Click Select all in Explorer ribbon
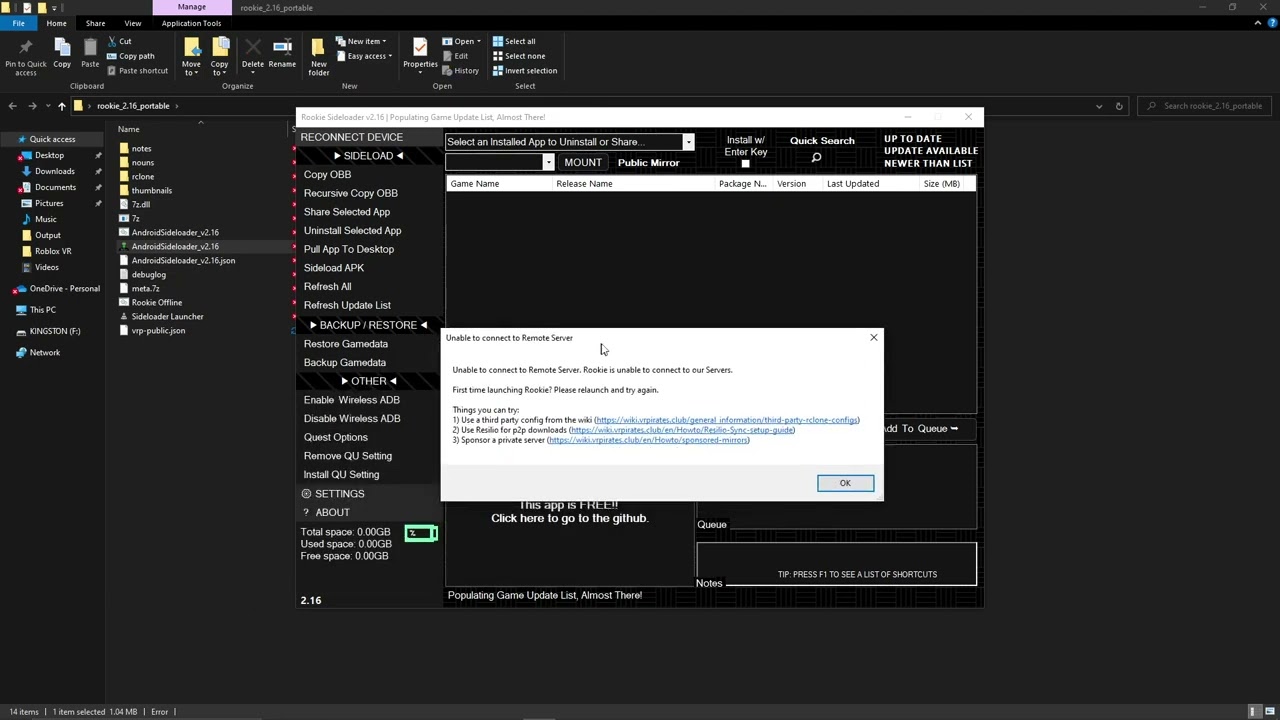 (x=514, y=42)
